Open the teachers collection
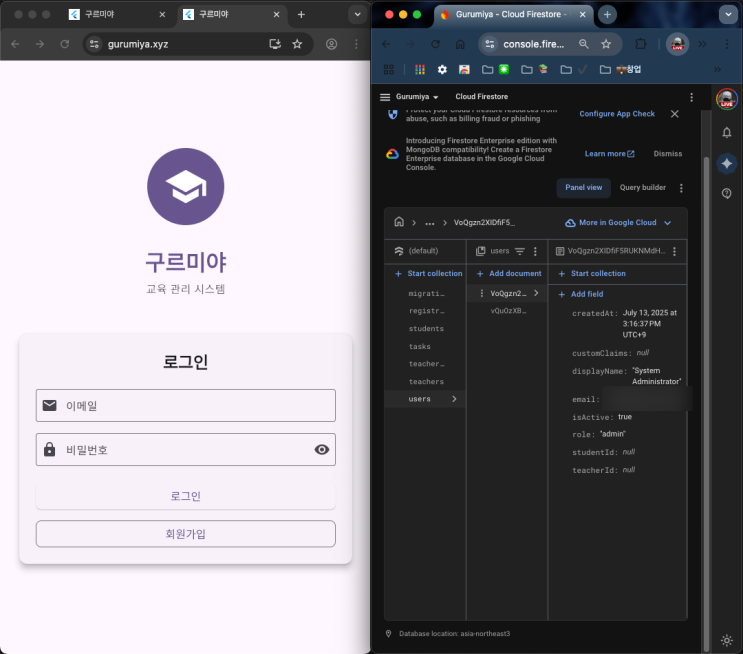 coord(426,382)
